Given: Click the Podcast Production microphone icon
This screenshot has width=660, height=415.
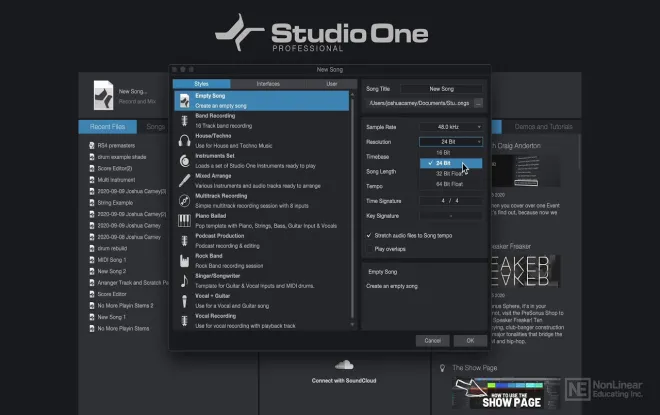Looking at the screenshot, I should (184, 241).
